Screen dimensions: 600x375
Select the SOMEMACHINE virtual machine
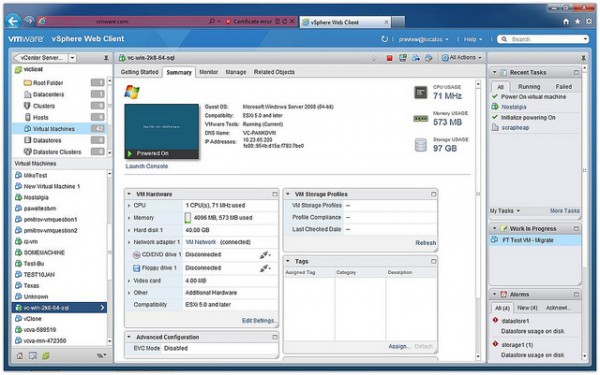pos(44,253)
